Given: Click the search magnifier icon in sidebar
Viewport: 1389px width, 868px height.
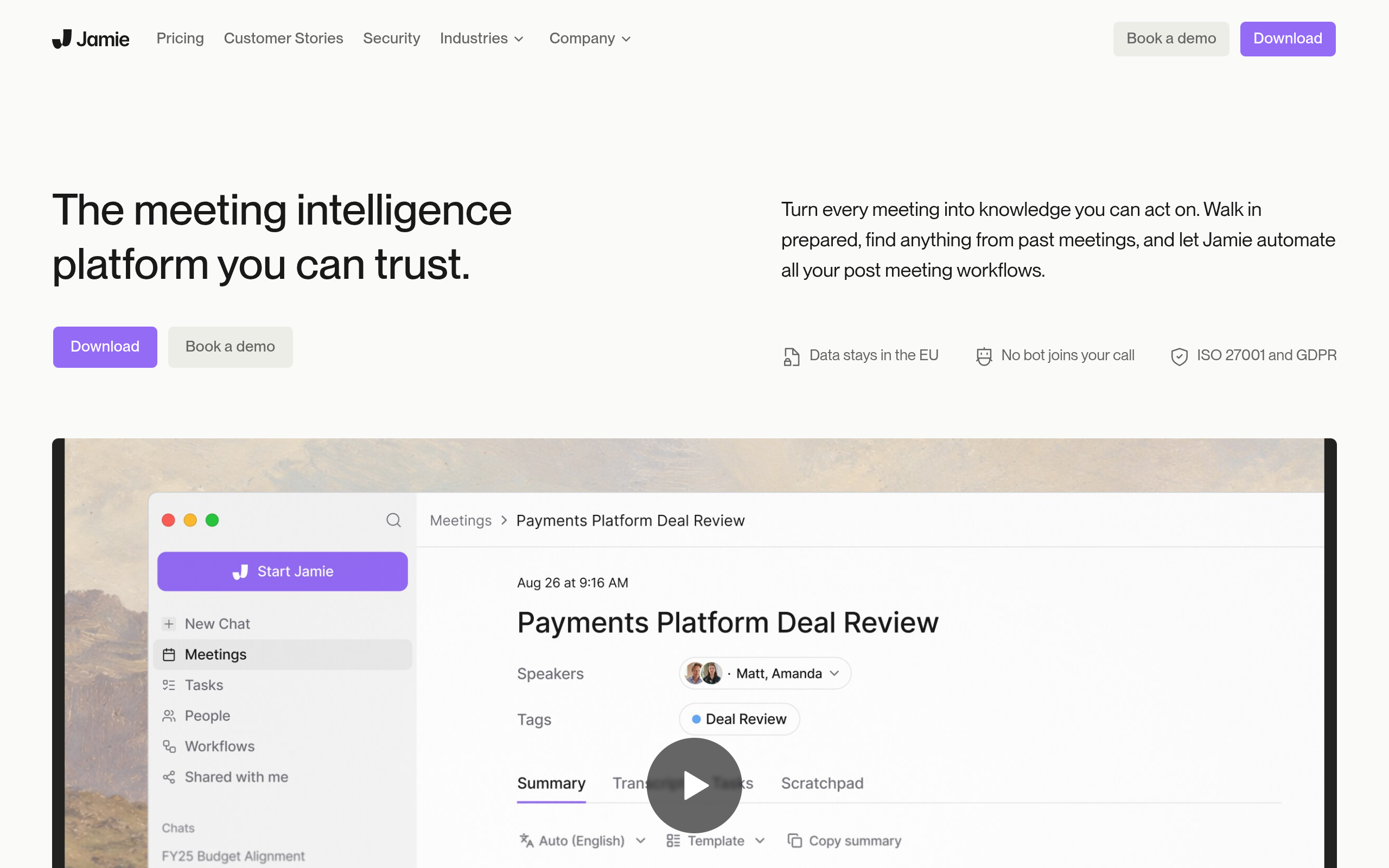Looking at the screenshot, I should [393, 520].
